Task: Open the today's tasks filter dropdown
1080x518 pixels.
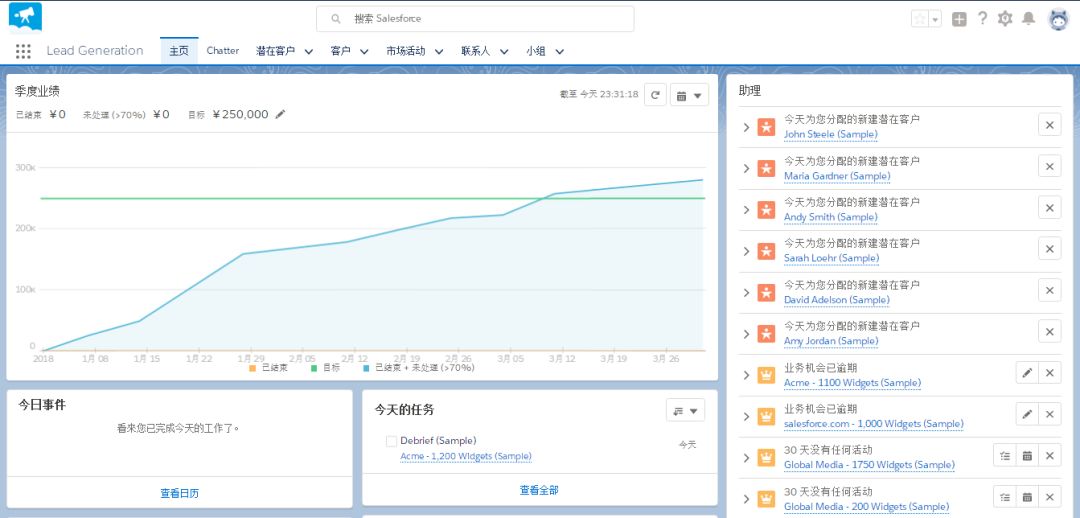Action: click(x=685, y=410)
